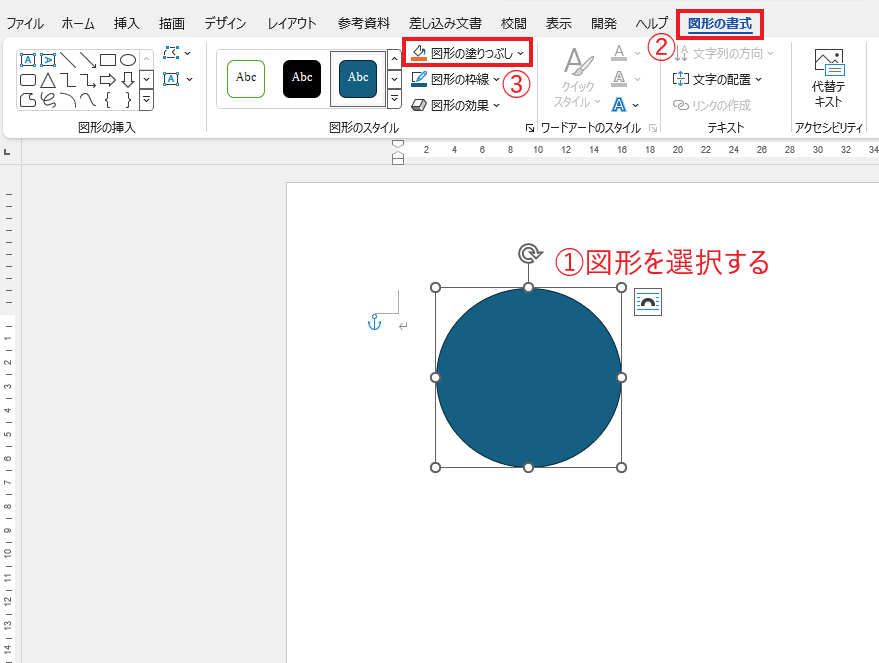Image resolution: width=879 pixels, height=663 pixels.
Task: Apply white outlined green Abc style
Action: point(246,78)
